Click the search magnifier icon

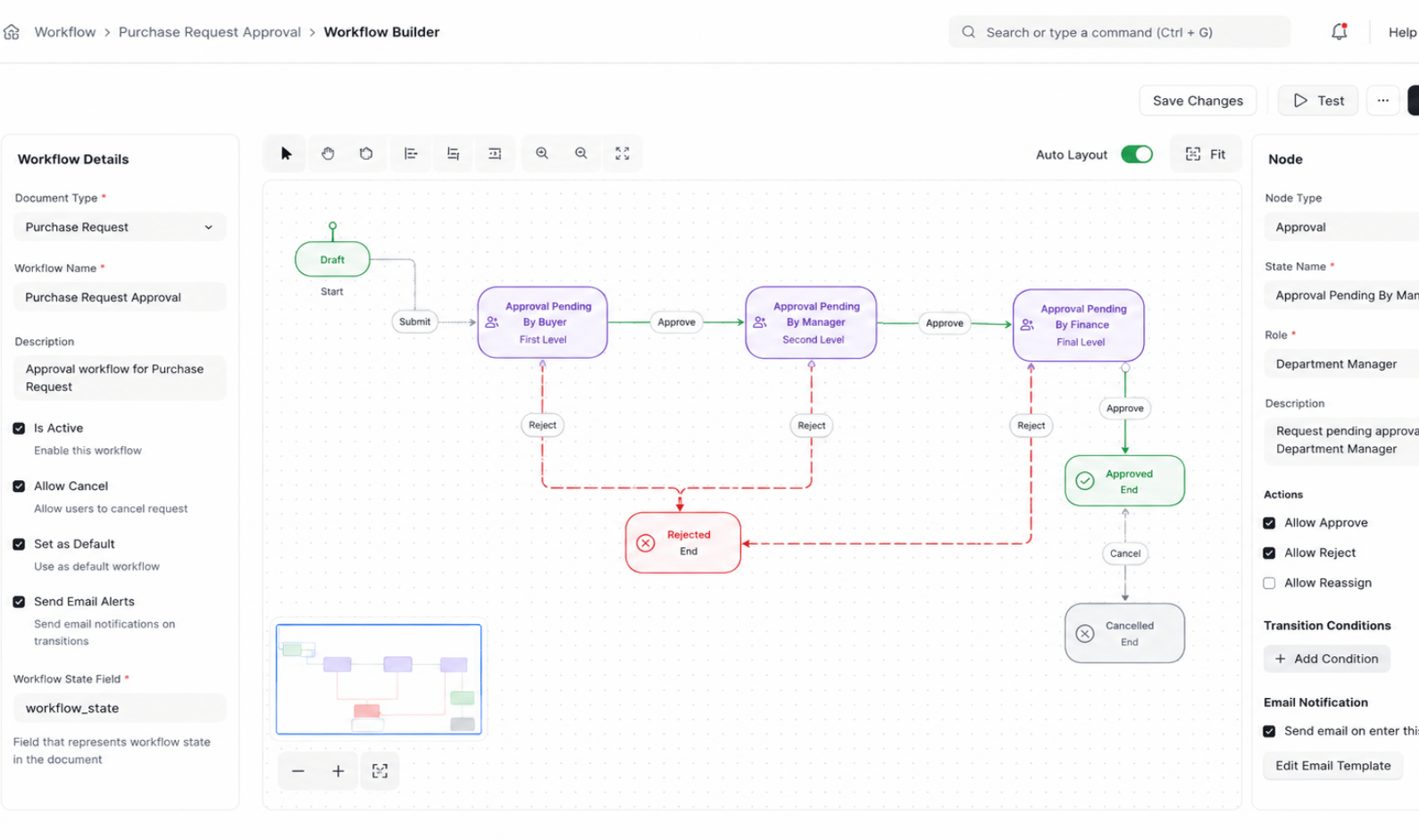(969, 32)
